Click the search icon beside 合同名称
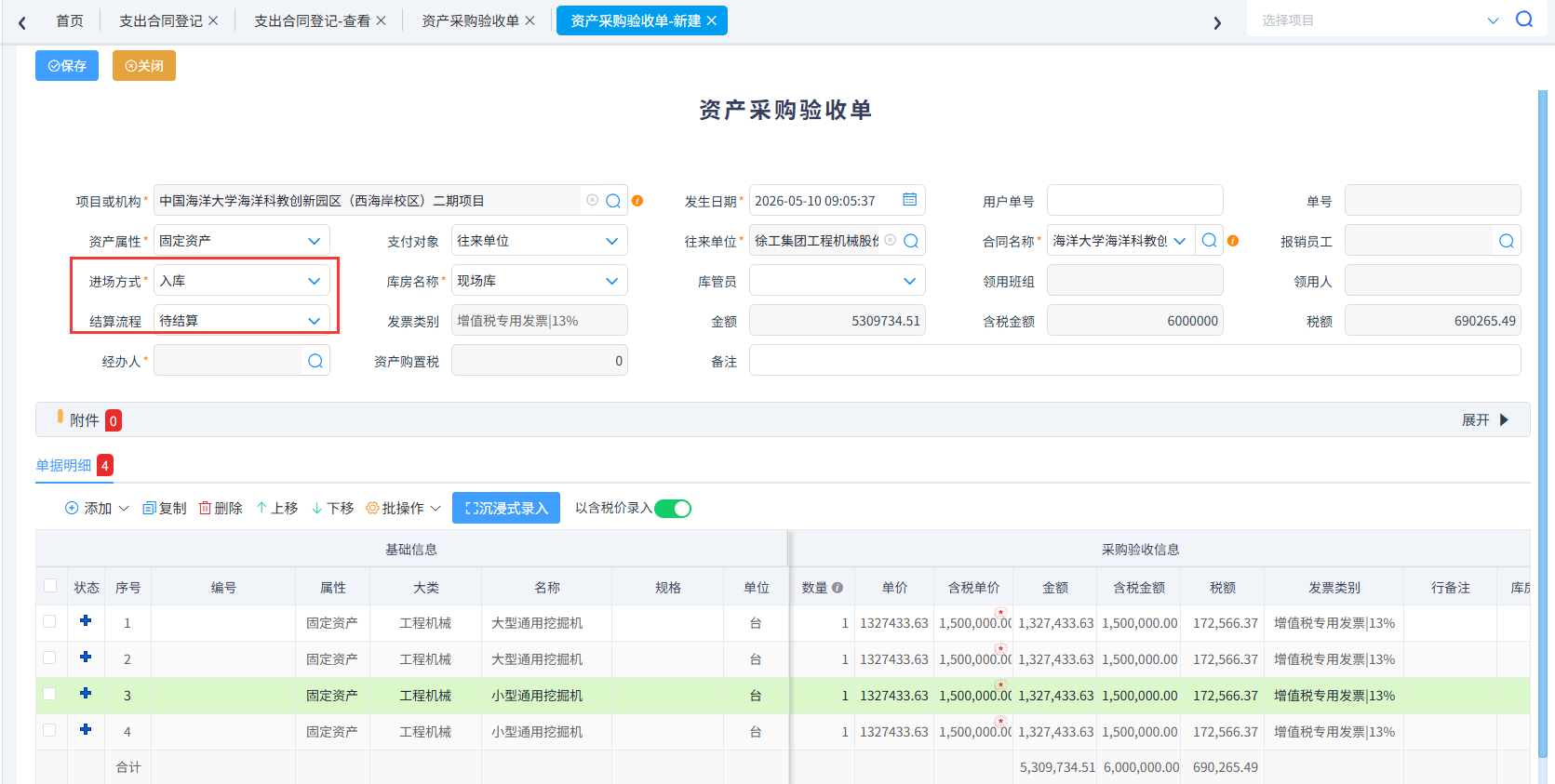The height and width of the screenshot is (784, 1555). pyautogui.click(x=1209, y=240)
